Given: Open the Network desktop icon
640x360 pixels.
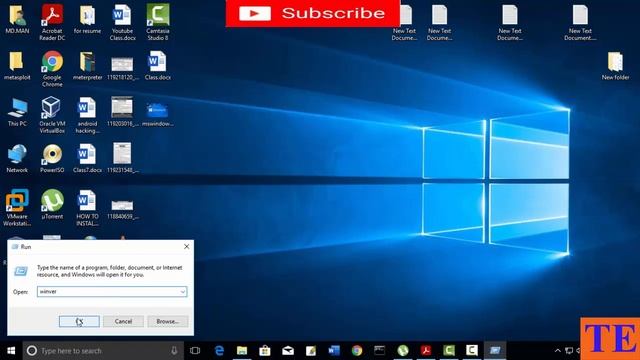Looking at the screenshot, I should coord(17,159).
